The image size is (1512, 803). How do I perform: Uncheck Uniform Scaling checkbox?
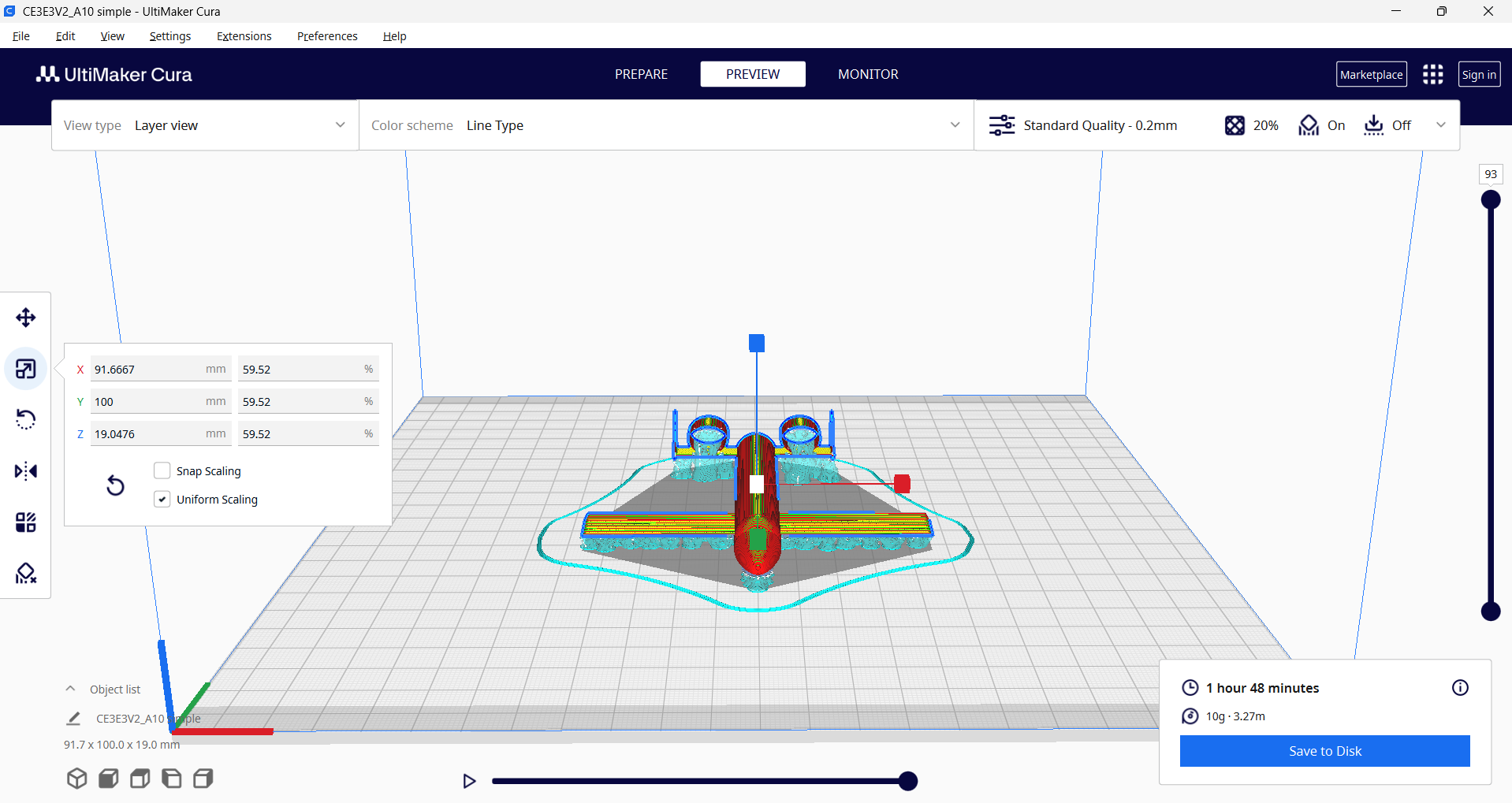click(162, 499)
